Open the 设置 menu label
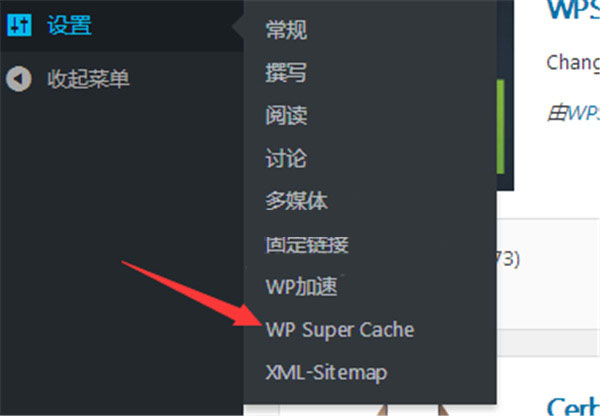The image size is (600, 416). 69,25
